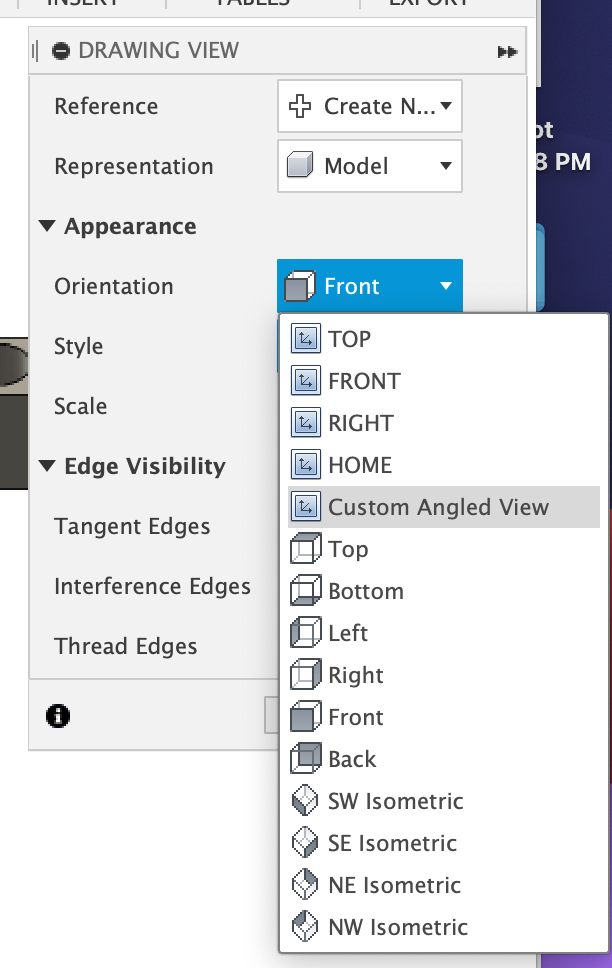Screen dimensions: 612x968
Task: Select the Bottom orientation option
Action: click(364, 590)
